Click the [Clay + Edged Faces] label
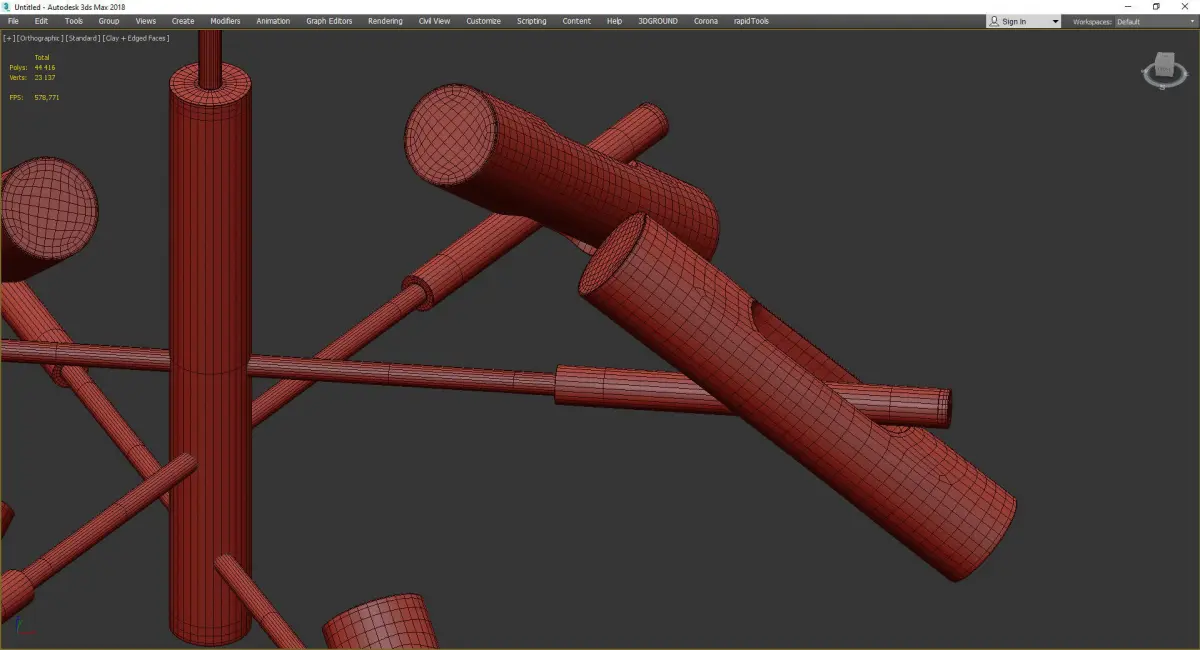The image size is (1200, 650). (x=135, y=38)
